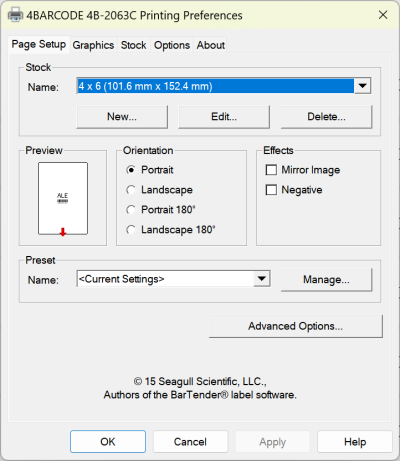Open the Stock tab
This screenshot has height=461, width=400.
[133, 45]
